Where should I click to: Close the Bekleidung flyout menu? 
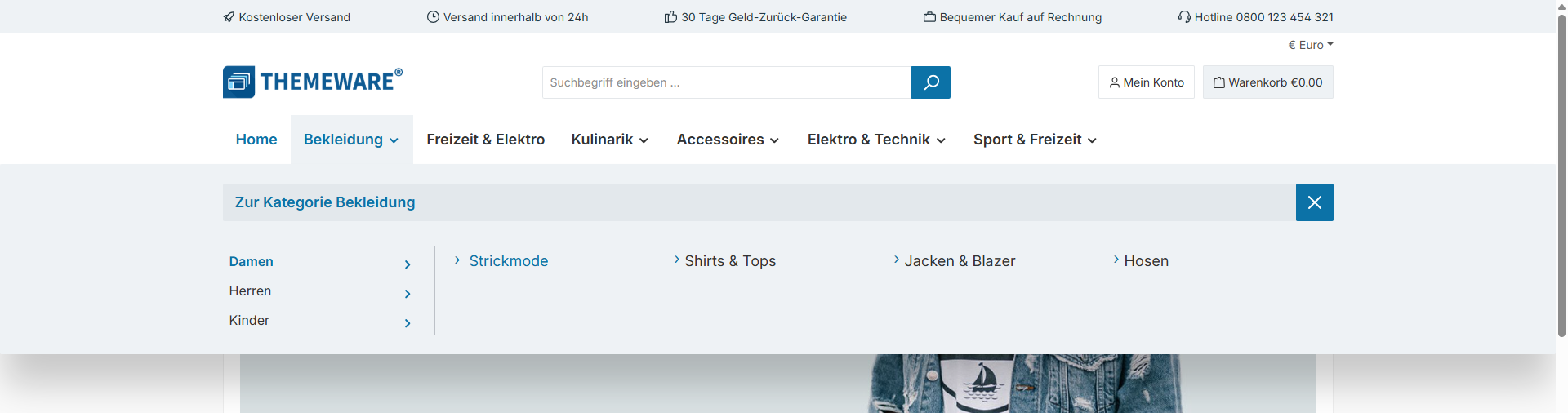[x=1314, y=202]
